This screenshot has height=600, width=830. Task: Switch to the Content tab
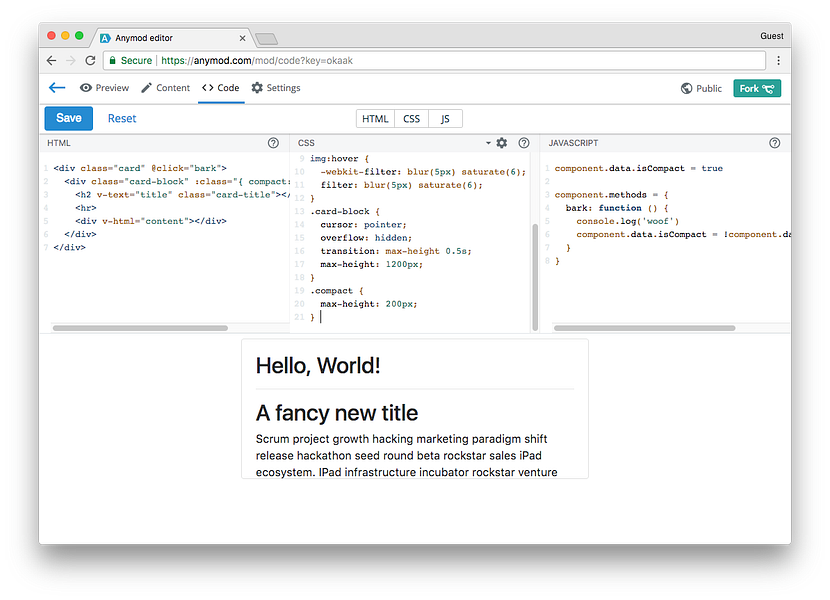[165, 87]
